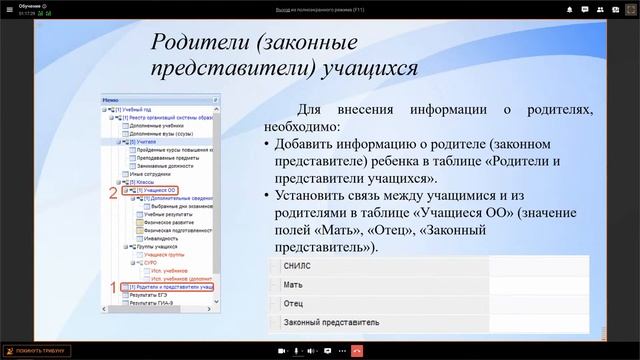Hang up with the red end call button

357,351
